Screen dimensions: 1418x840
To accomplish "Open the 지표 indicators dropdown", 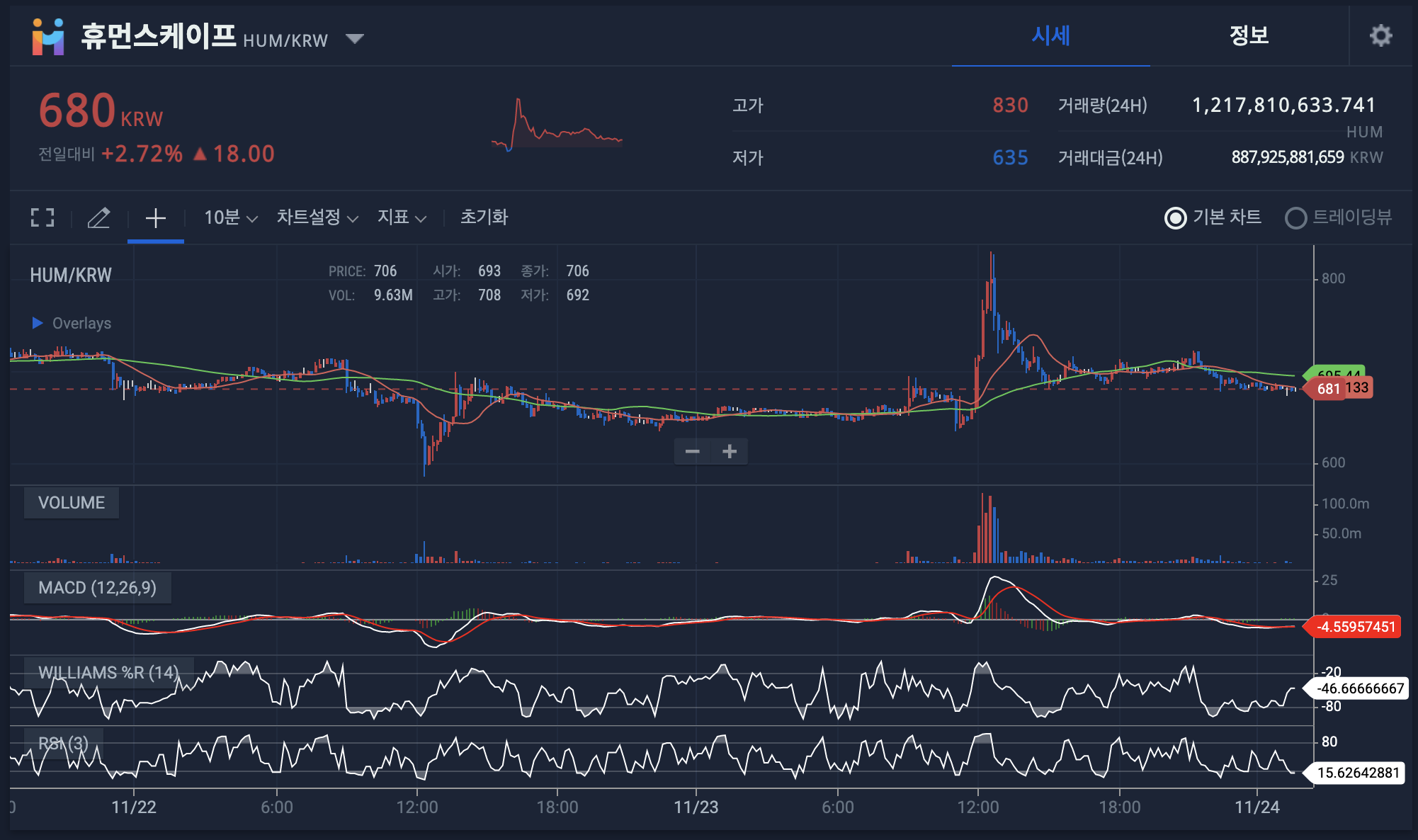I will pyautogui.click(x=401, y=217).
